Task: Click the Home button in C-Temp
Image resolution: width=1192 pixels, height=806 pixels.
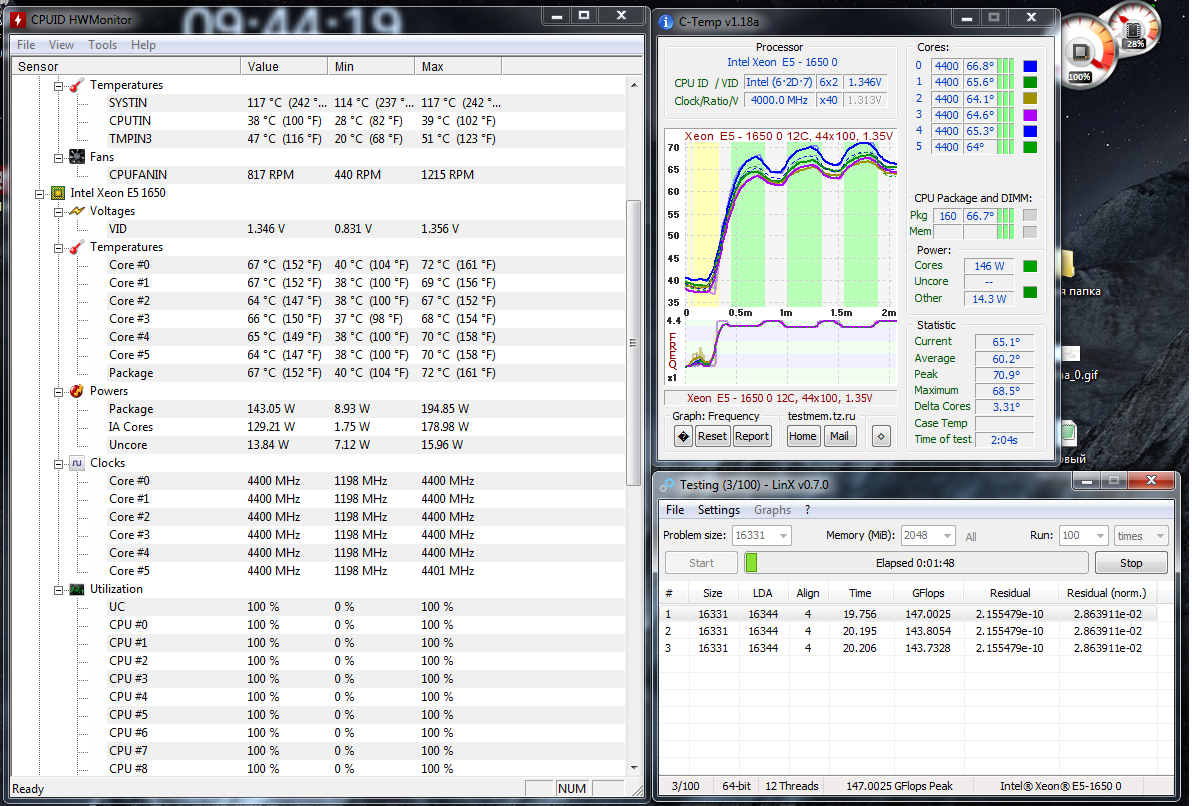Action: 803,436
